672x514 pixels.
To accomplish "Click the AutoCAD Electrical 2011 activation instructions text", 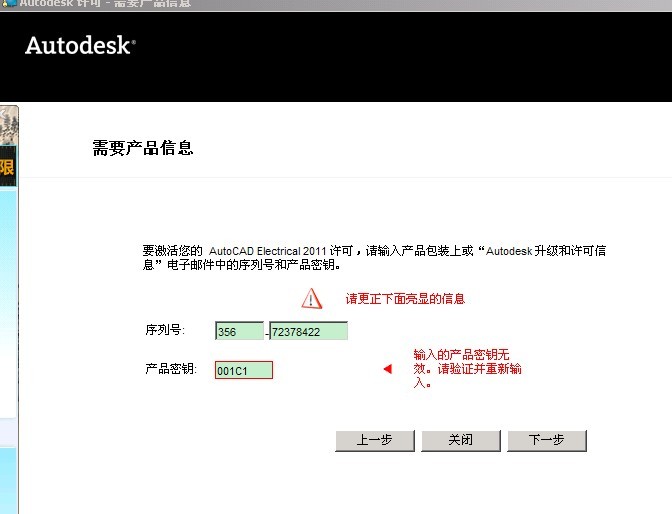I will [x=373, y=258].
